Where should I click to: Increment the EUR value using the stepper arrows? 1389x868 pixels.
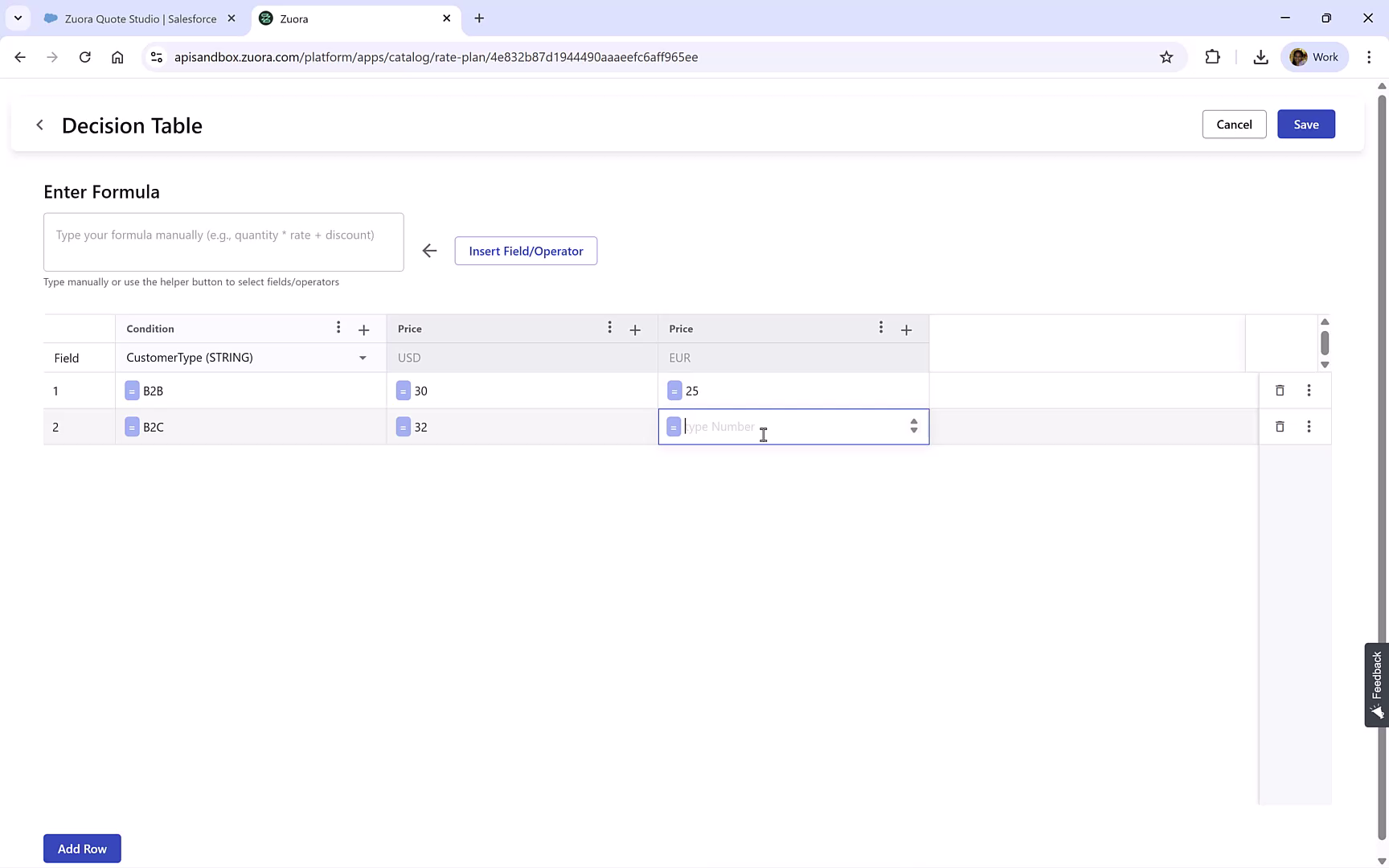coord(913,423)
